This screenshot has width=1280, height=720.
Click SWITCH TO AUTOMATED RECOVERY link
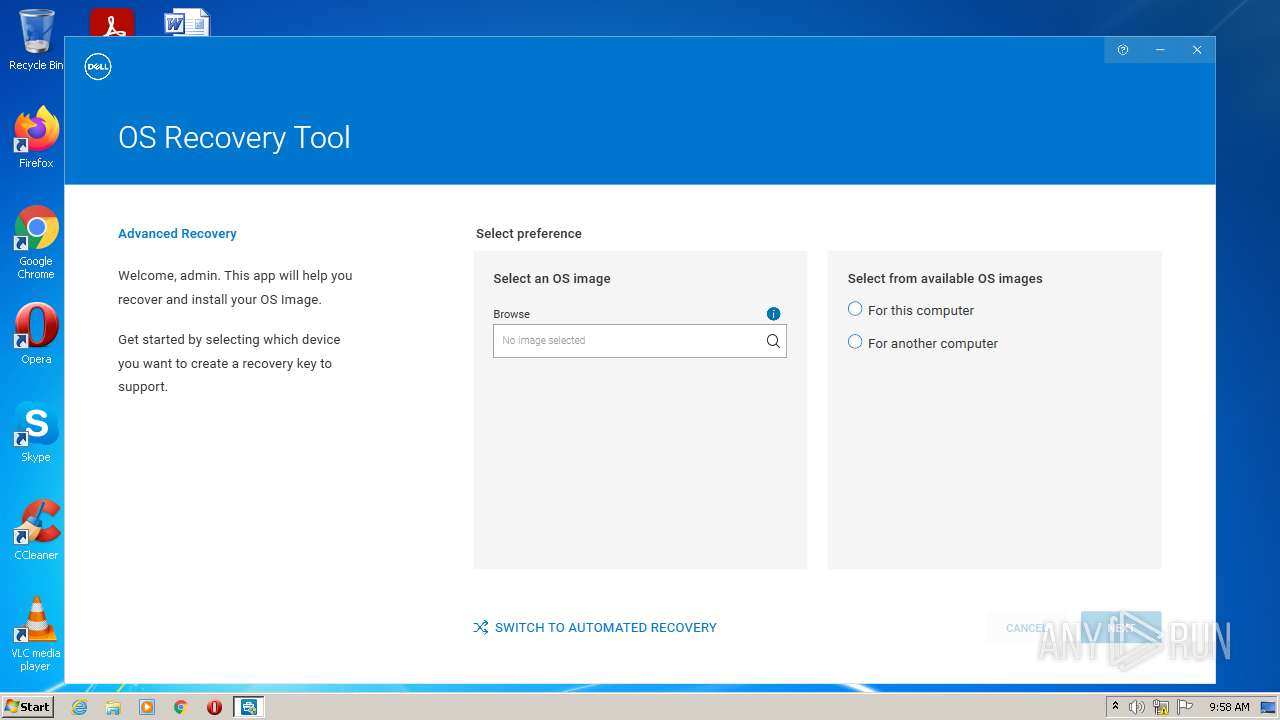click(606, 628)
